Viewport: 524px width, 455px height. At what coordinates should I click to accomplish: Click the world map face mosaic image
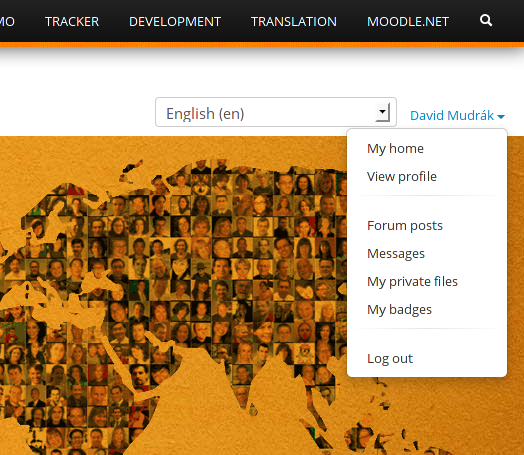(174, 295)
